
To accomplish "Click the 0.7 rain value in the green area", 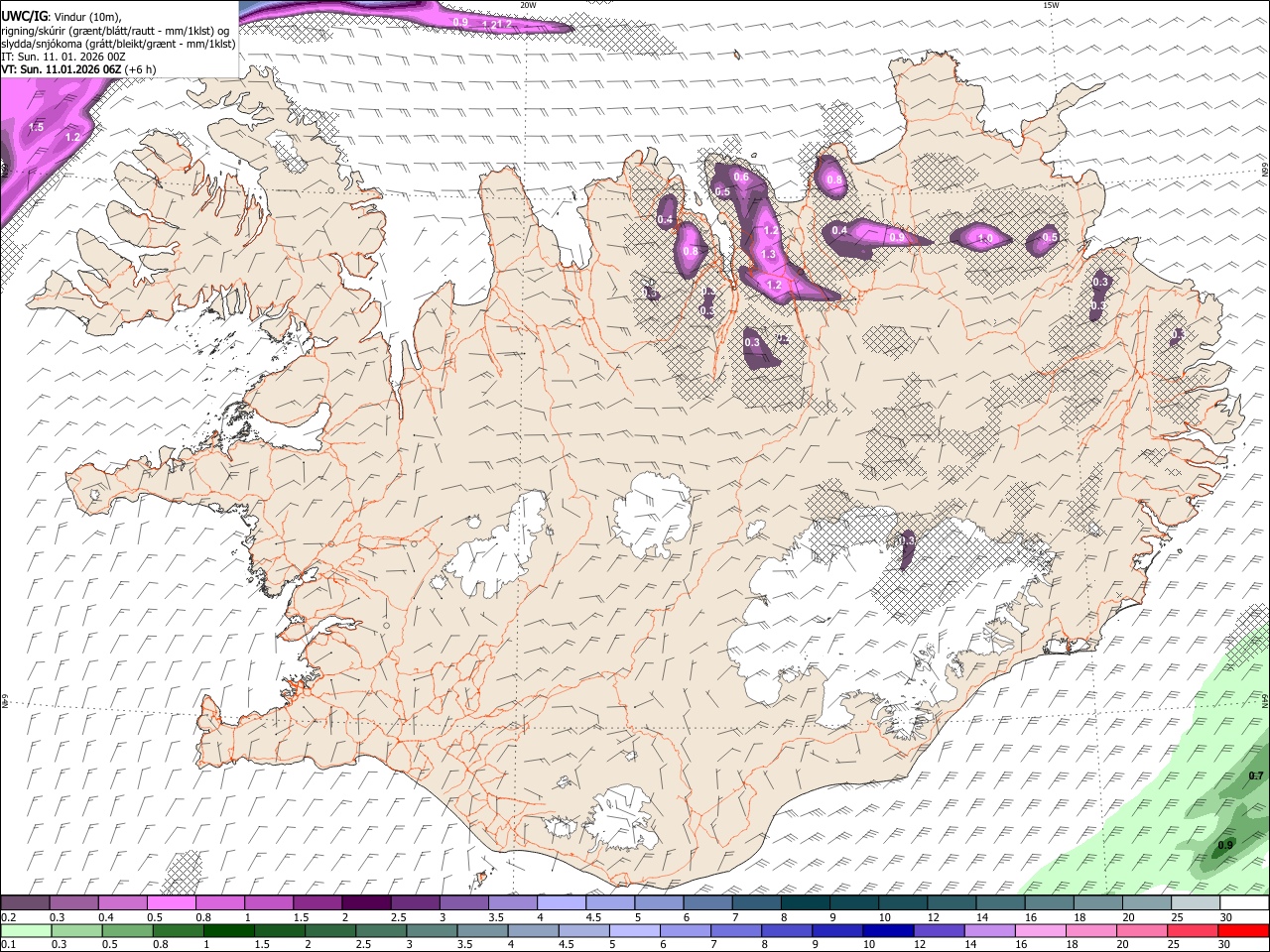I will pyautogui.click(x=1256, y=775).
